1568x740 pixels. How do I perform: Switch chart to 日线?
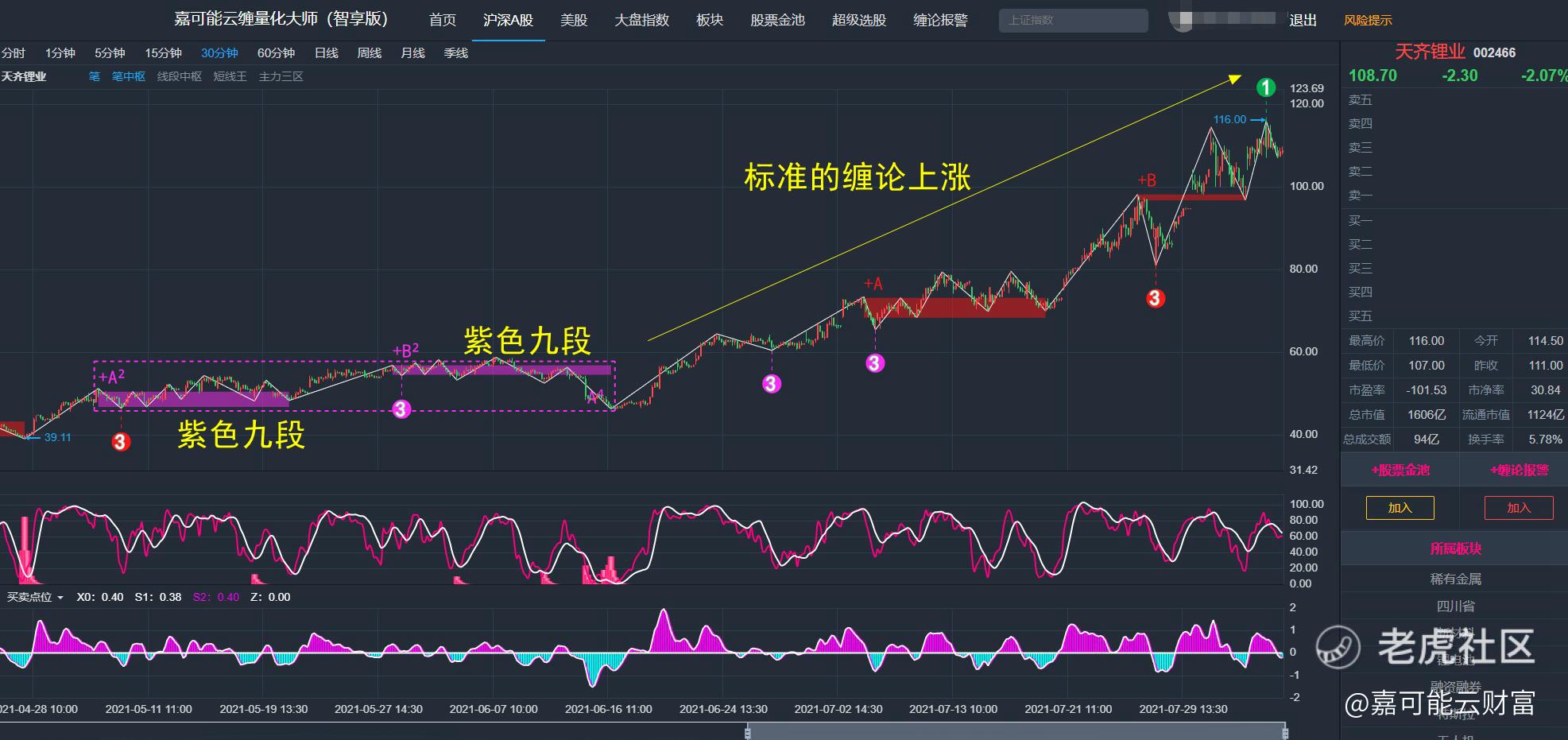[x=327, y=53]
